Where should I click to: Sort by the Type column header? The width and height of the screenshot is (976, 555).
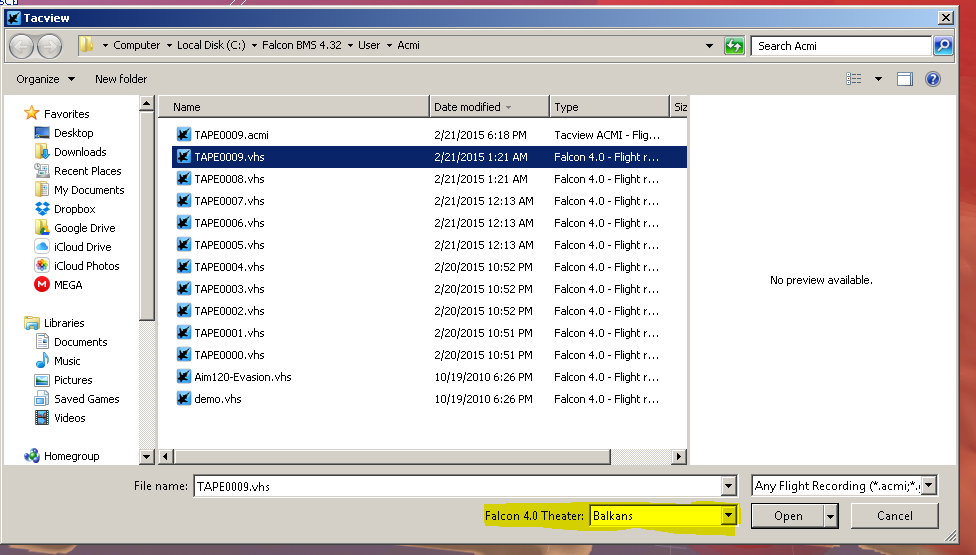[609, 107]
